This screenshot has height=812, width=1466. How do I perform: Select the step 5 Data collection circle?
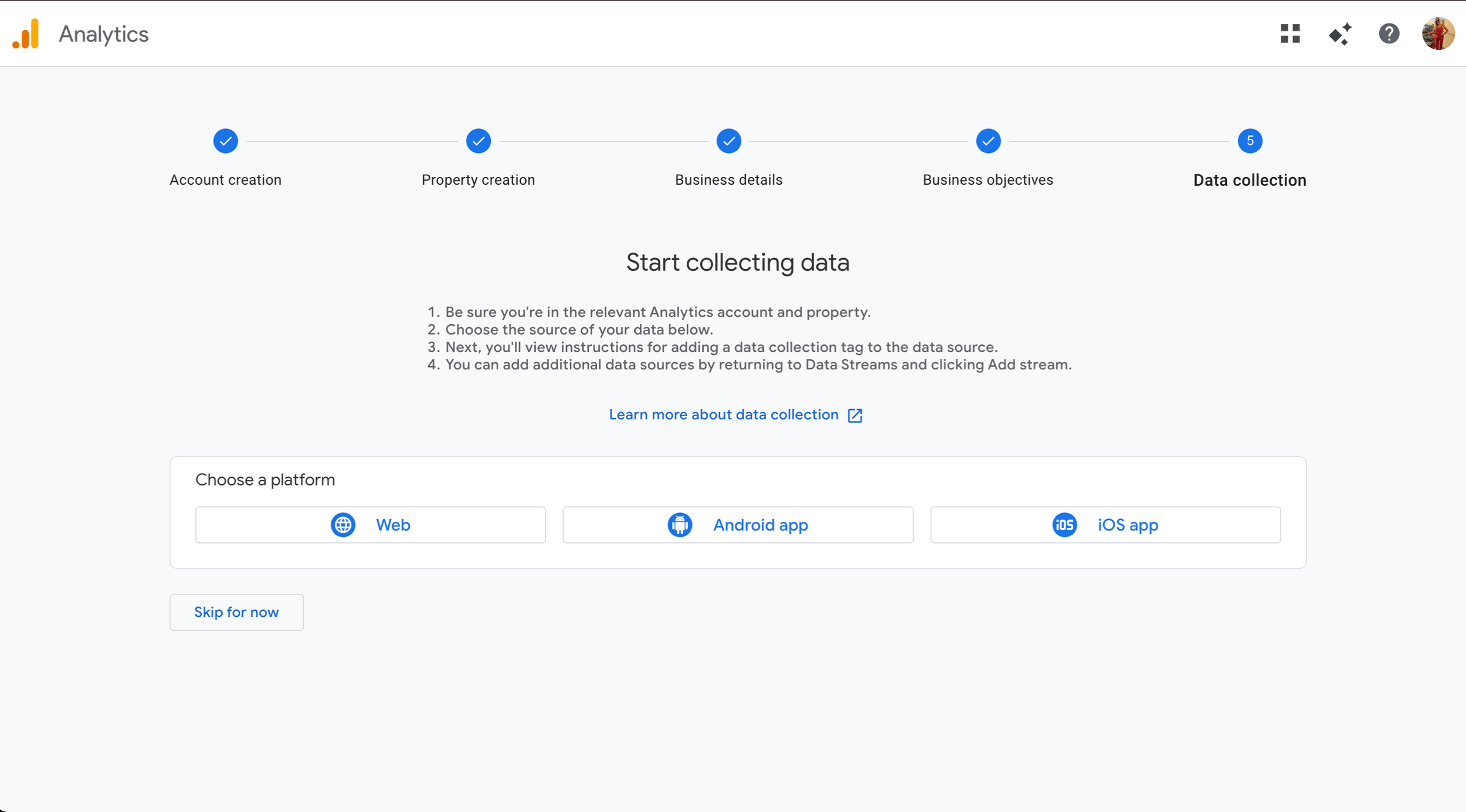click(x=1250, y=141)
